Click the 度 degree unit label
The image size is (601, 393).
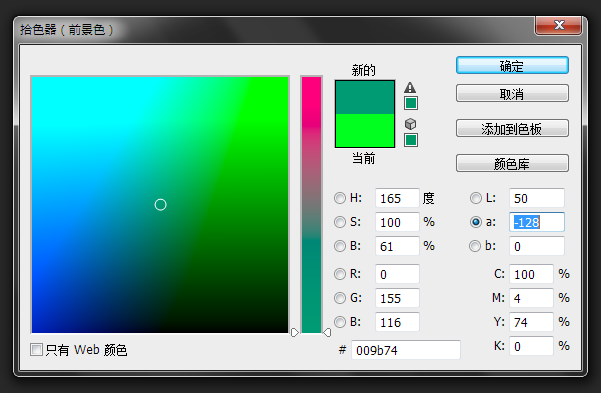click(x=429, y=198)
